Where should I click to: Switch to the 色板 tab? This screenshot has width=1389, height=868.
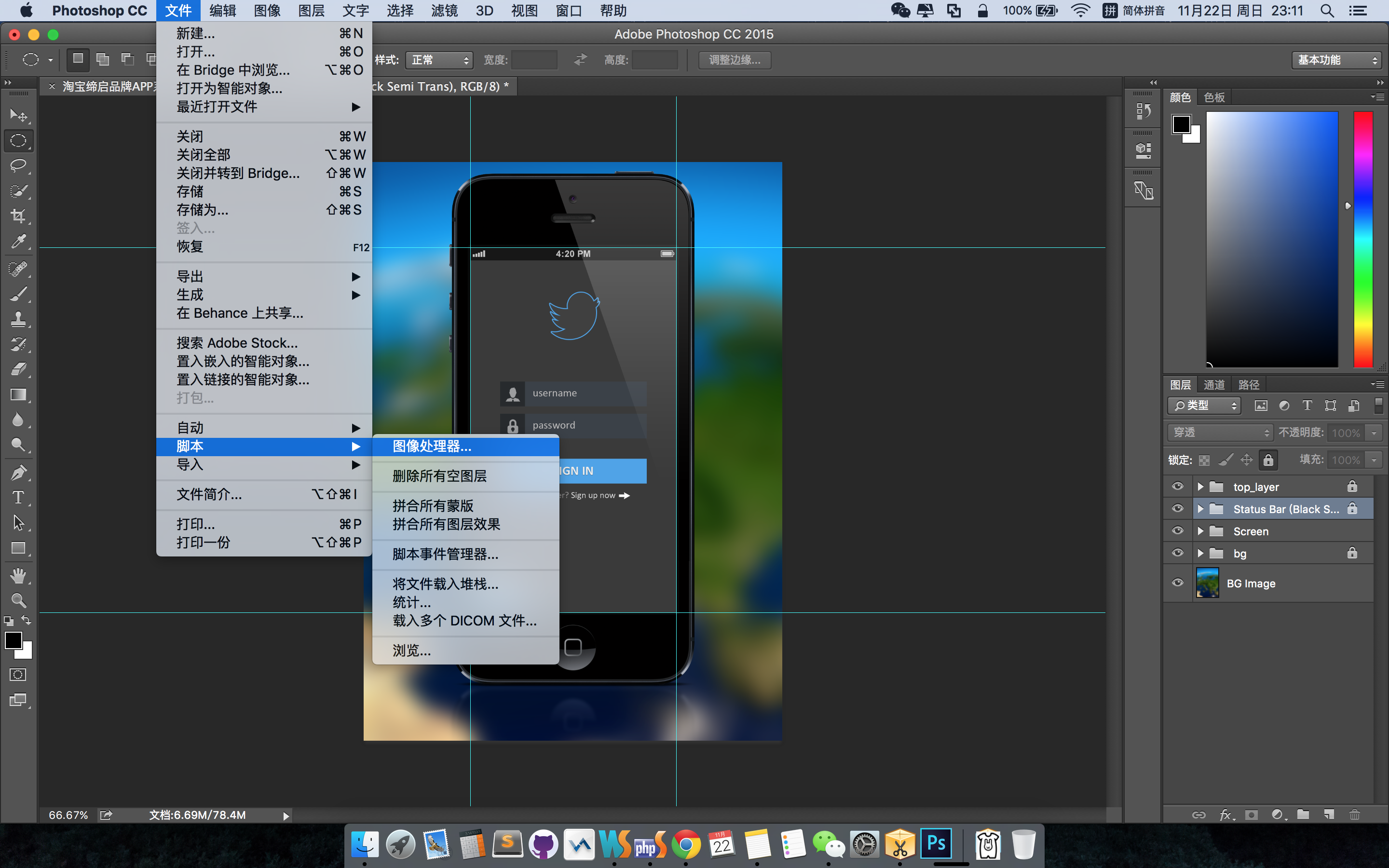pos(1214,97)
